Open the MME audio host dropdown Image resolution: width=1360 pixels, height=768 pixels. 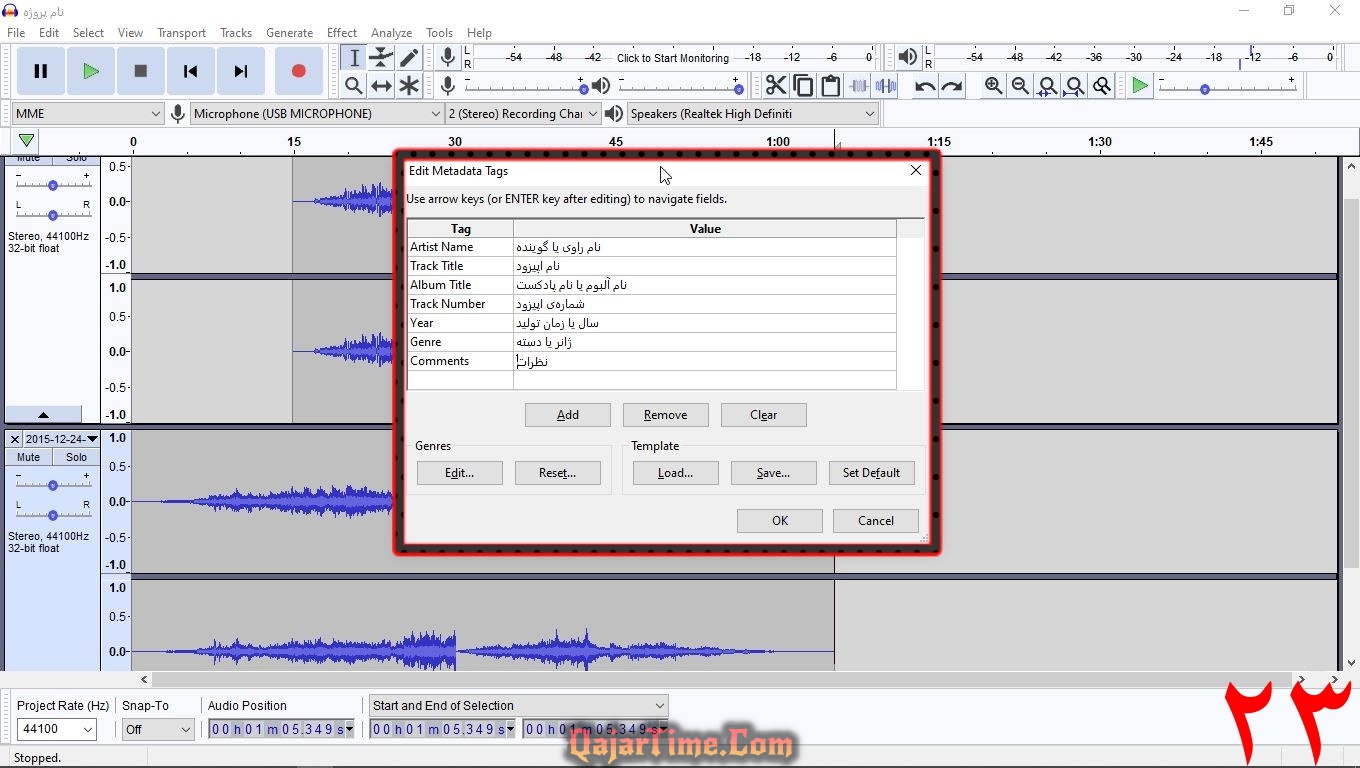[x=88, y=114]
